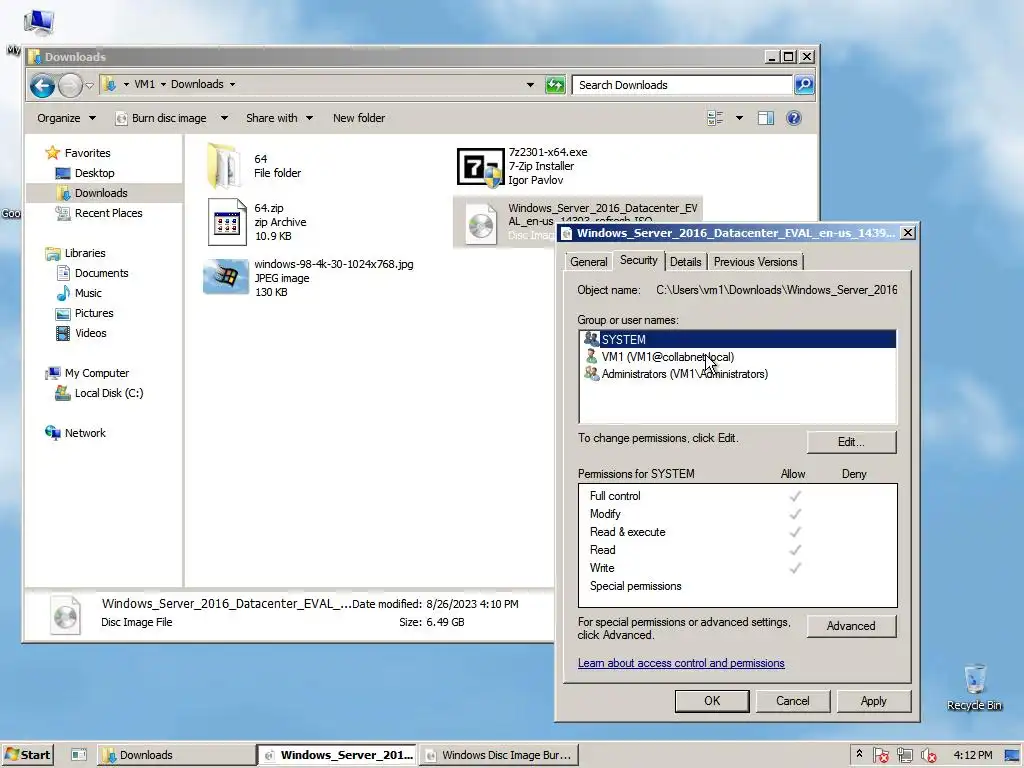Switch to the Previous Versions tab
Viewport: 1024px width, 768px height.
coord(756,262)
